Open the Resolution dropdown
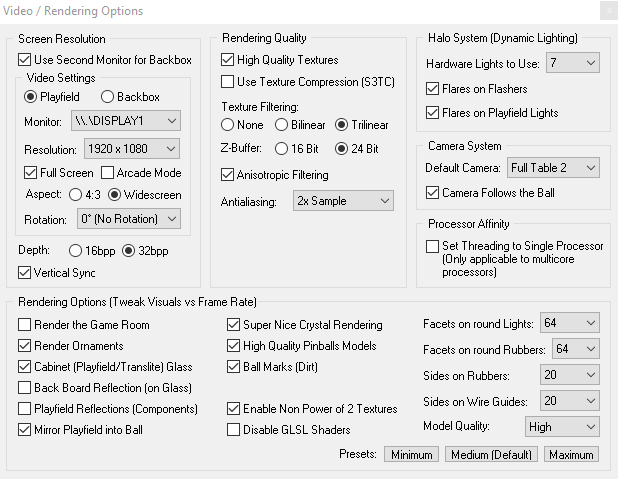This screenshot has height=479, width=618. (x=132, y=149)
